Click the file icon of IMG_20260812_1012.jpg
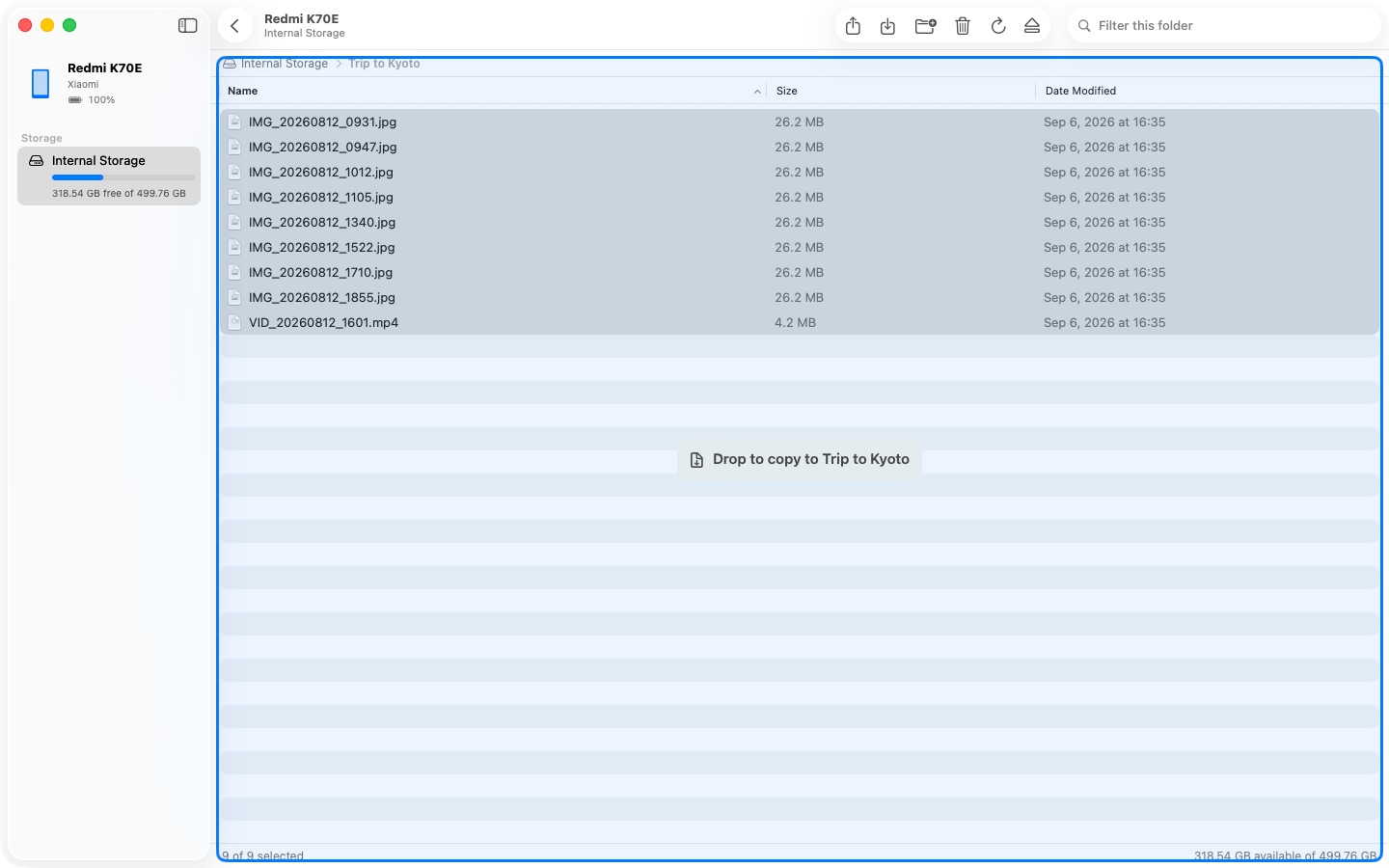The image size is (1389, 868). coord(234,173)
